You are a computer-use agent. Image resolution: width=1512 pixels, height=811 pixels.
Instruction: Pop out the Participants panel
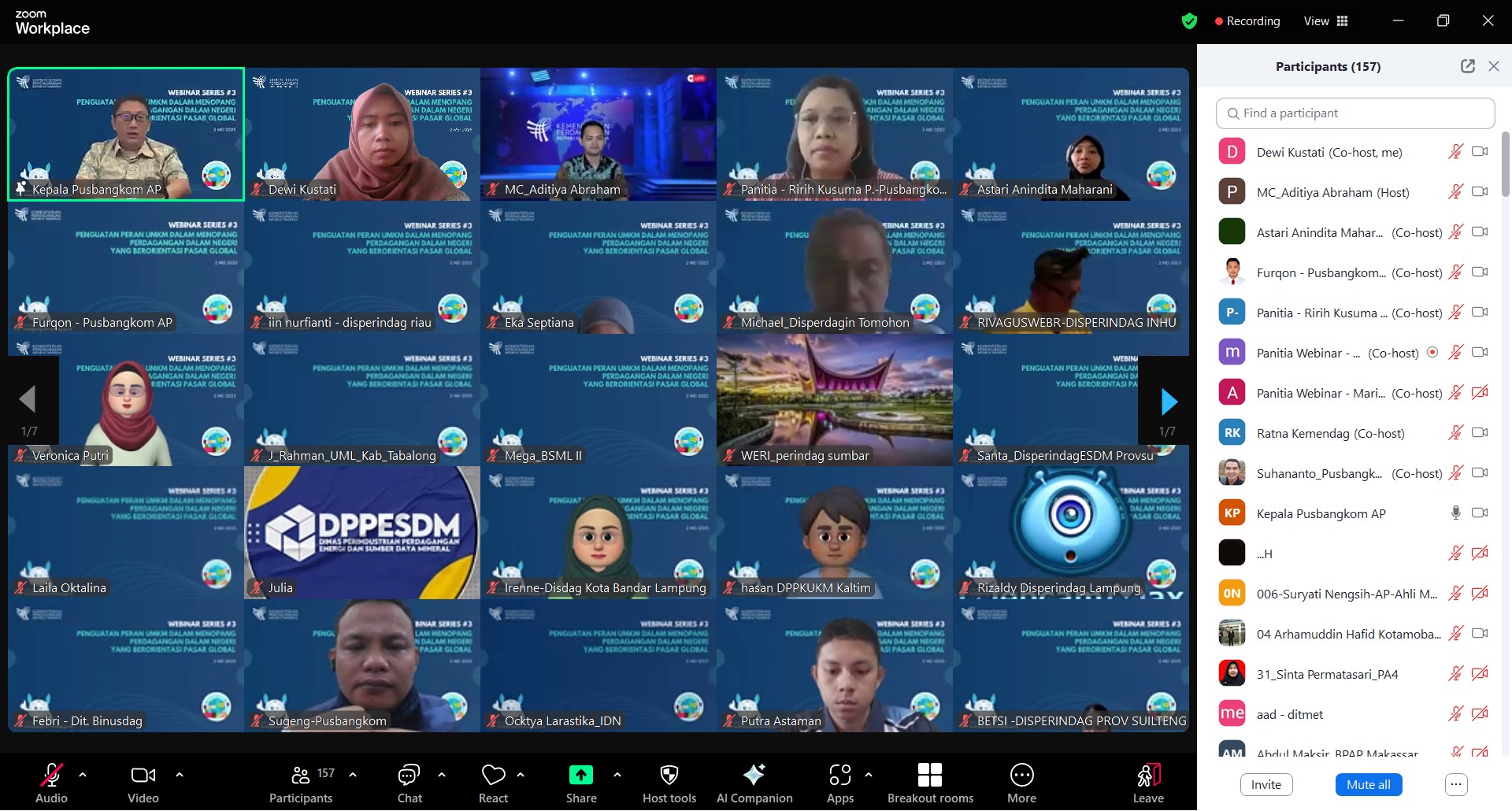[1467, 66]
